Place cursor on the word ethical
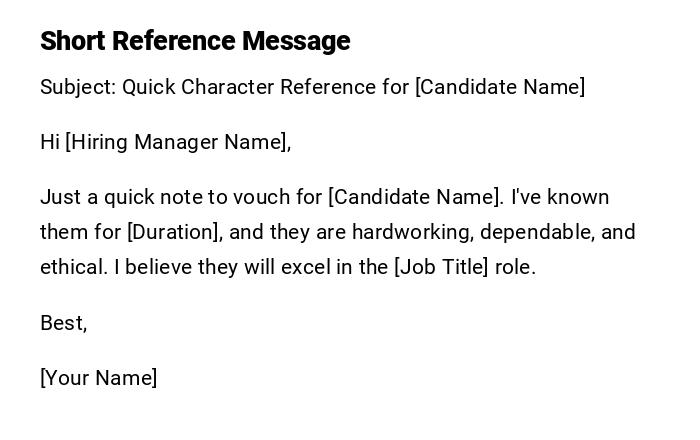 point(72,267)
